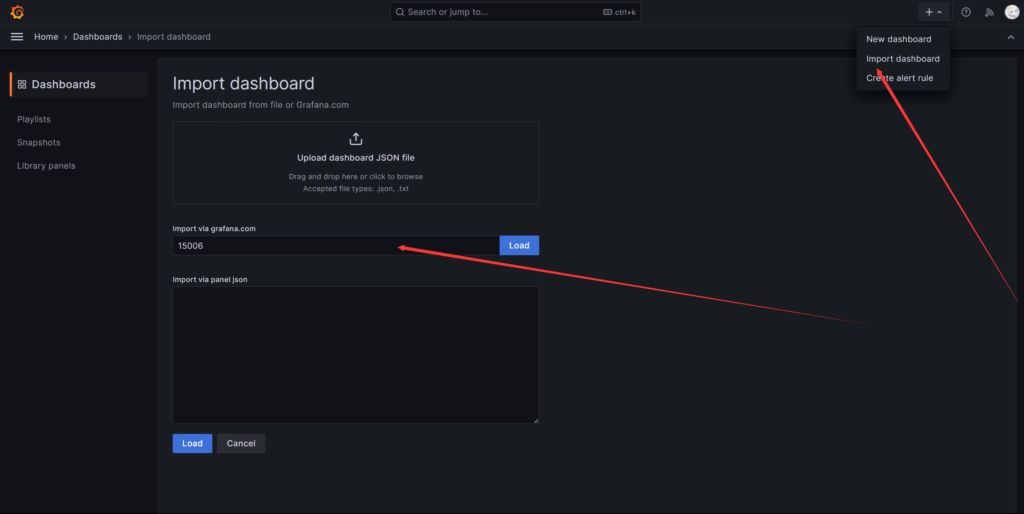
Task: Click the grafana.com ID input field
Action: click(x=336, y=246)
